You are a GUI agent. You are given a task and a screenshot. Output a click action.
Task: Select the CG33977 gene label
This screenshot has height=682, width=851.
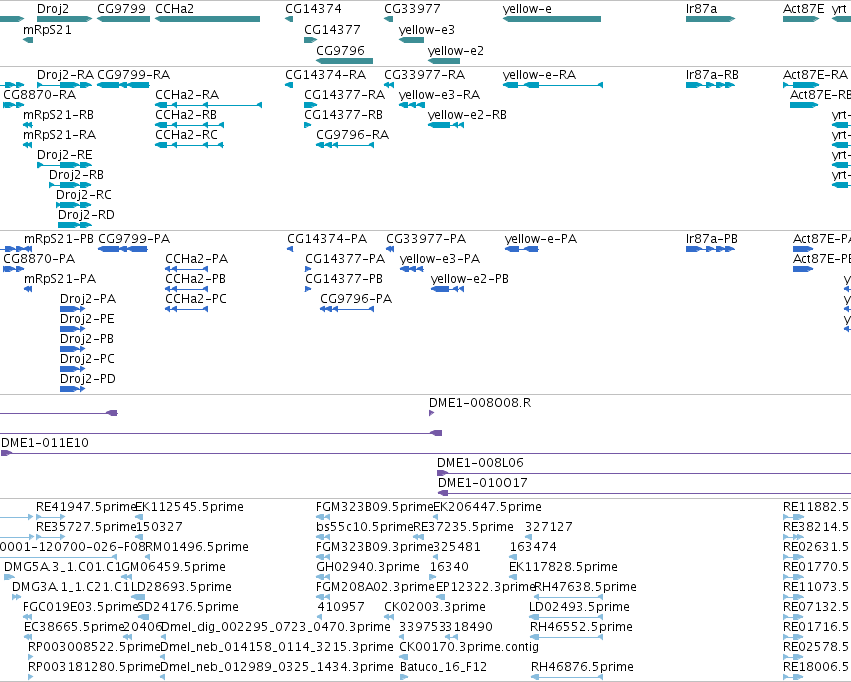pyautogui.click(x=412, y=9)
